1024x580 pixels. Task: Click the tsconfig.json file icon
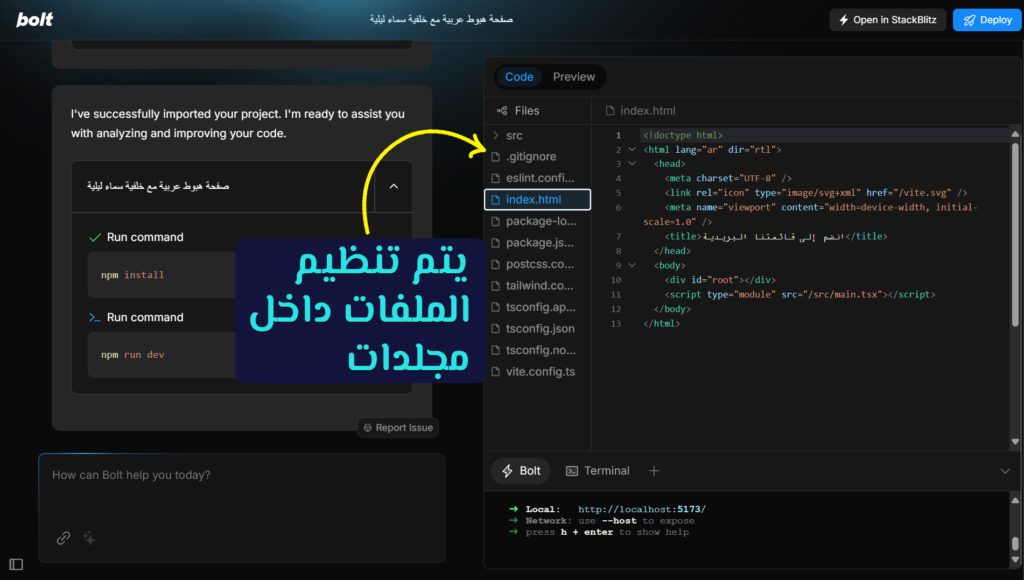pos(496,329)
